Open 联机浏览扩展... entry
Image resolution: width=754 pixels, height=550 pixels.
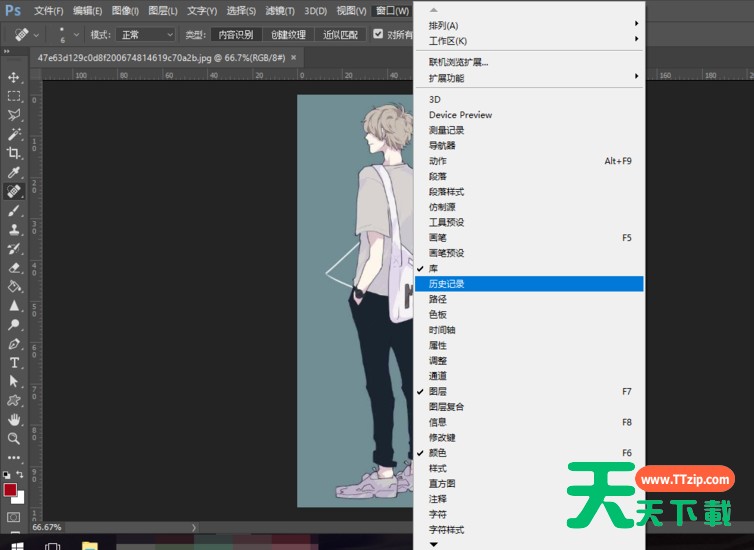click(x=529, y=62)
